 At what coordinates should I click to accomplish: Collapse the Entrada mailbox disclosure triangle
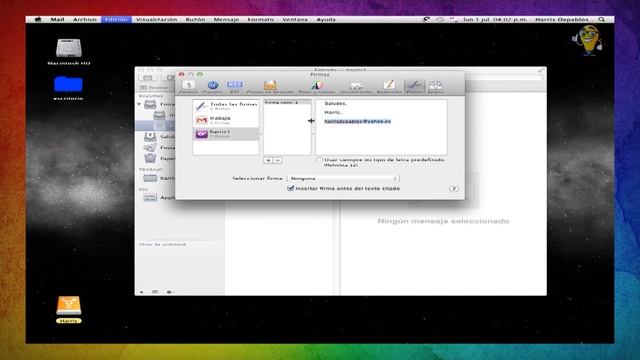tap(139, 104)
